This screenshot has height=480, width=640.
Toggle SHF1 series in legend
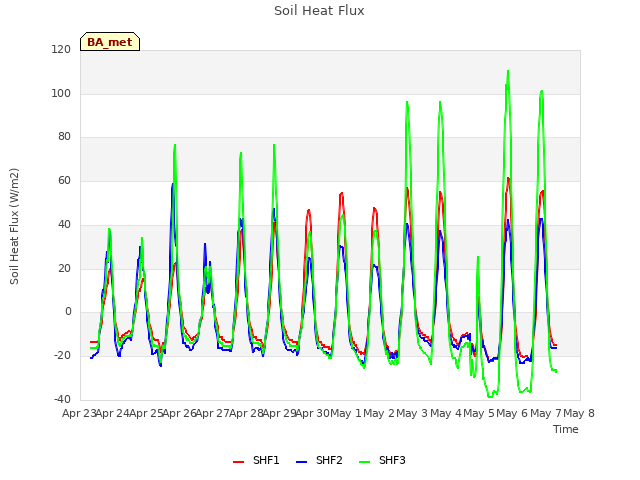[256, 460]
